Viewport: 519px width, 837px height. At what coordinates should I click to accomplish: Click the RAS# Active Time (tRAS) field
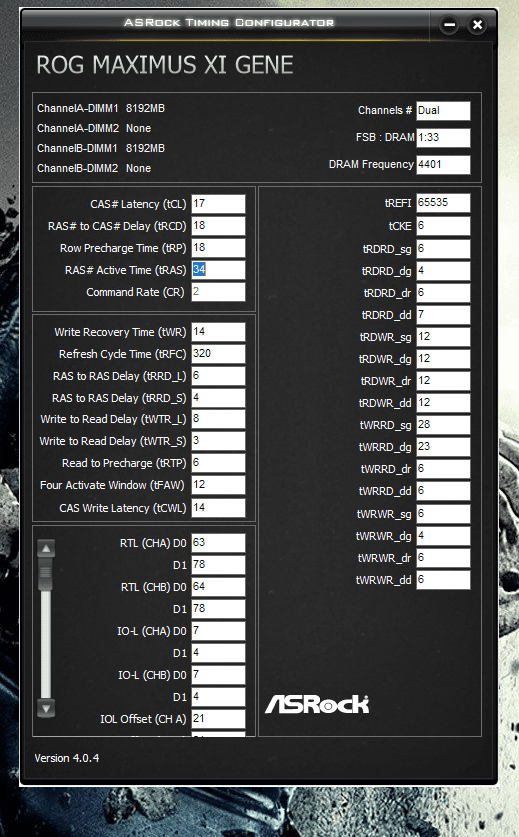coord(218,270)
